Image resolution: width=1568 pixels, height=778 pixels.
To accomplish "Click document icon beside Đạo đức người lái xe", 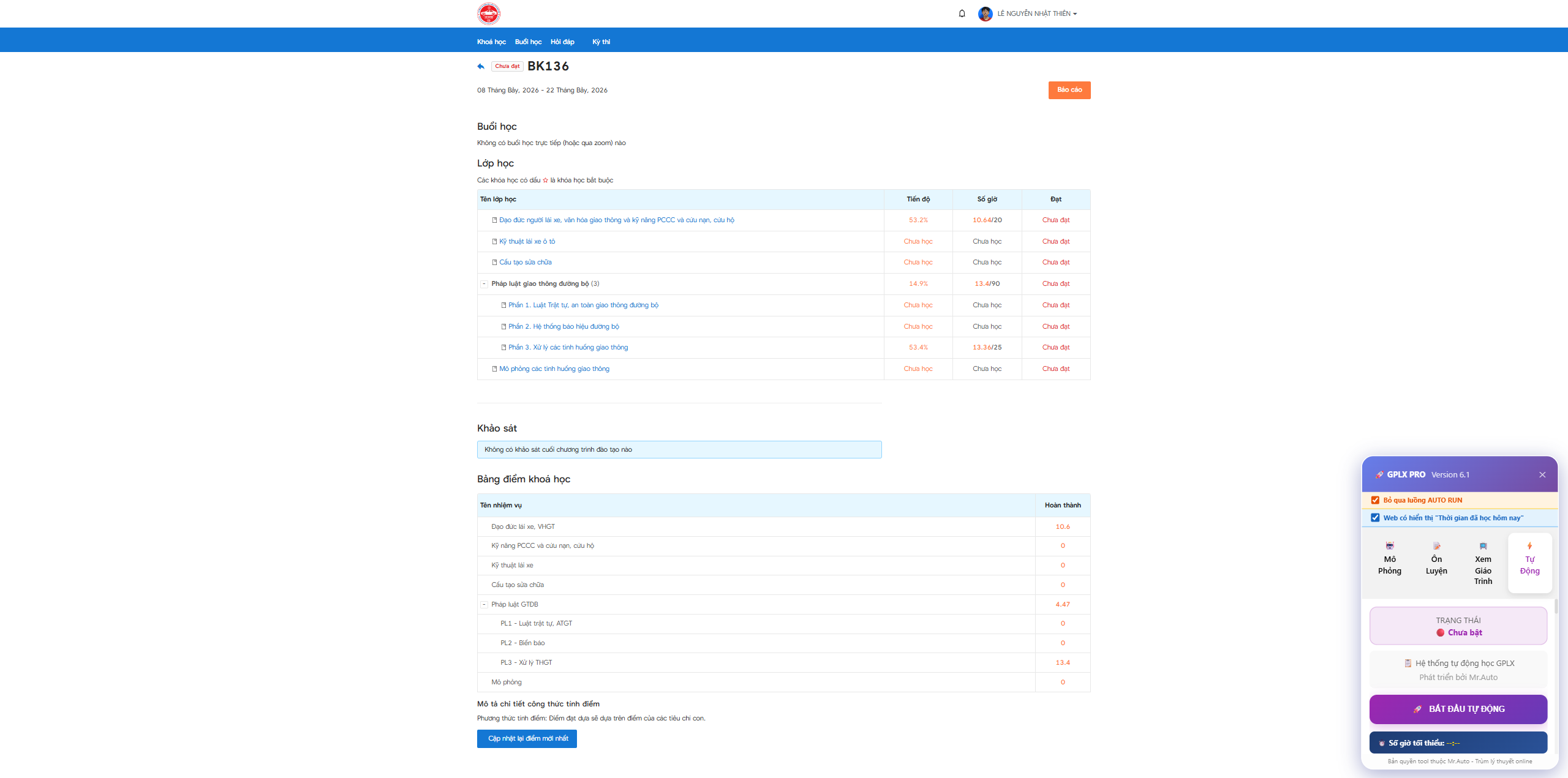I will pos(494,220).
